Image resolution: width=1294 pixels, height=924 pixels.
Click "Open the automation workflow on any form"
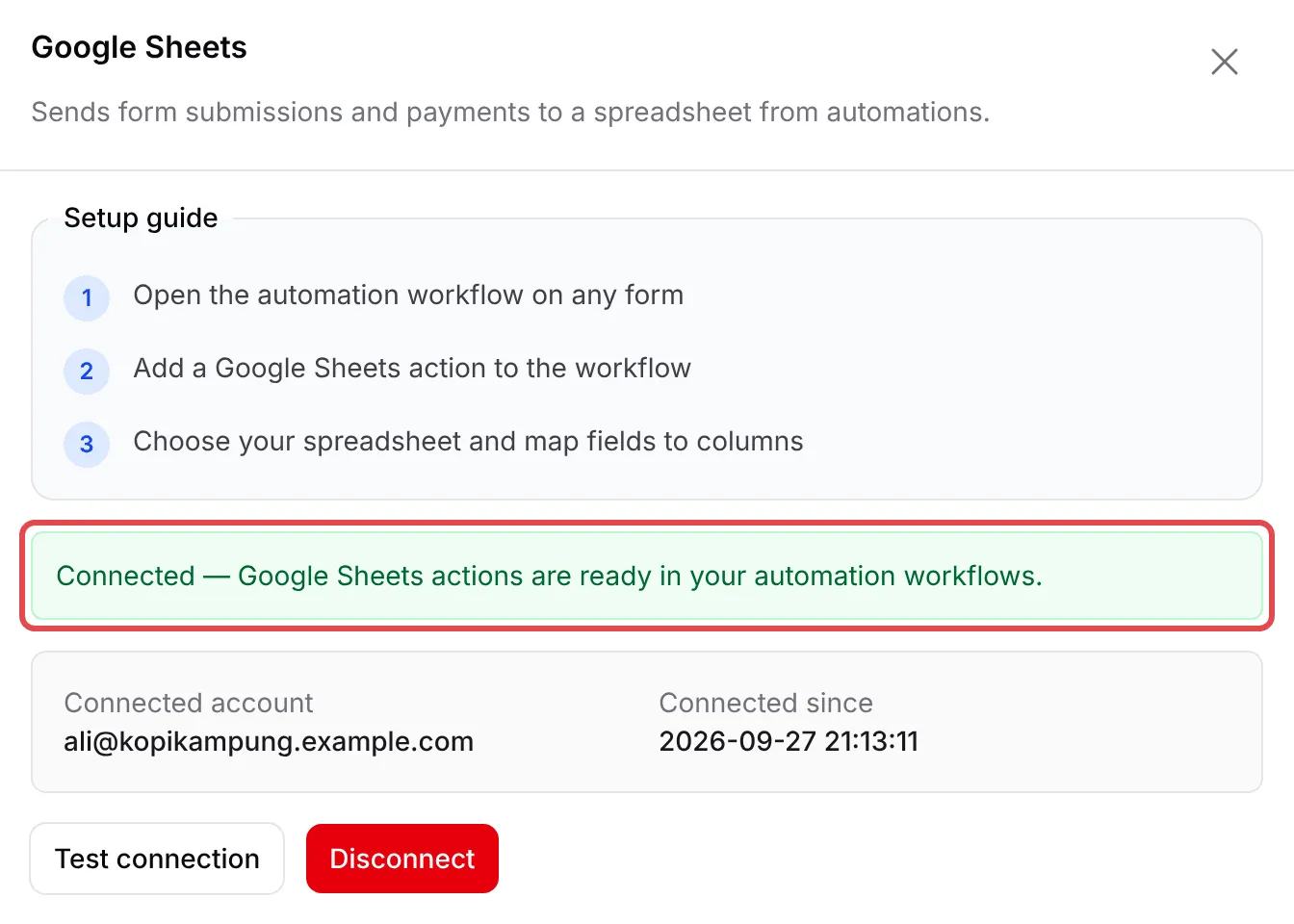tap(408, 295)
